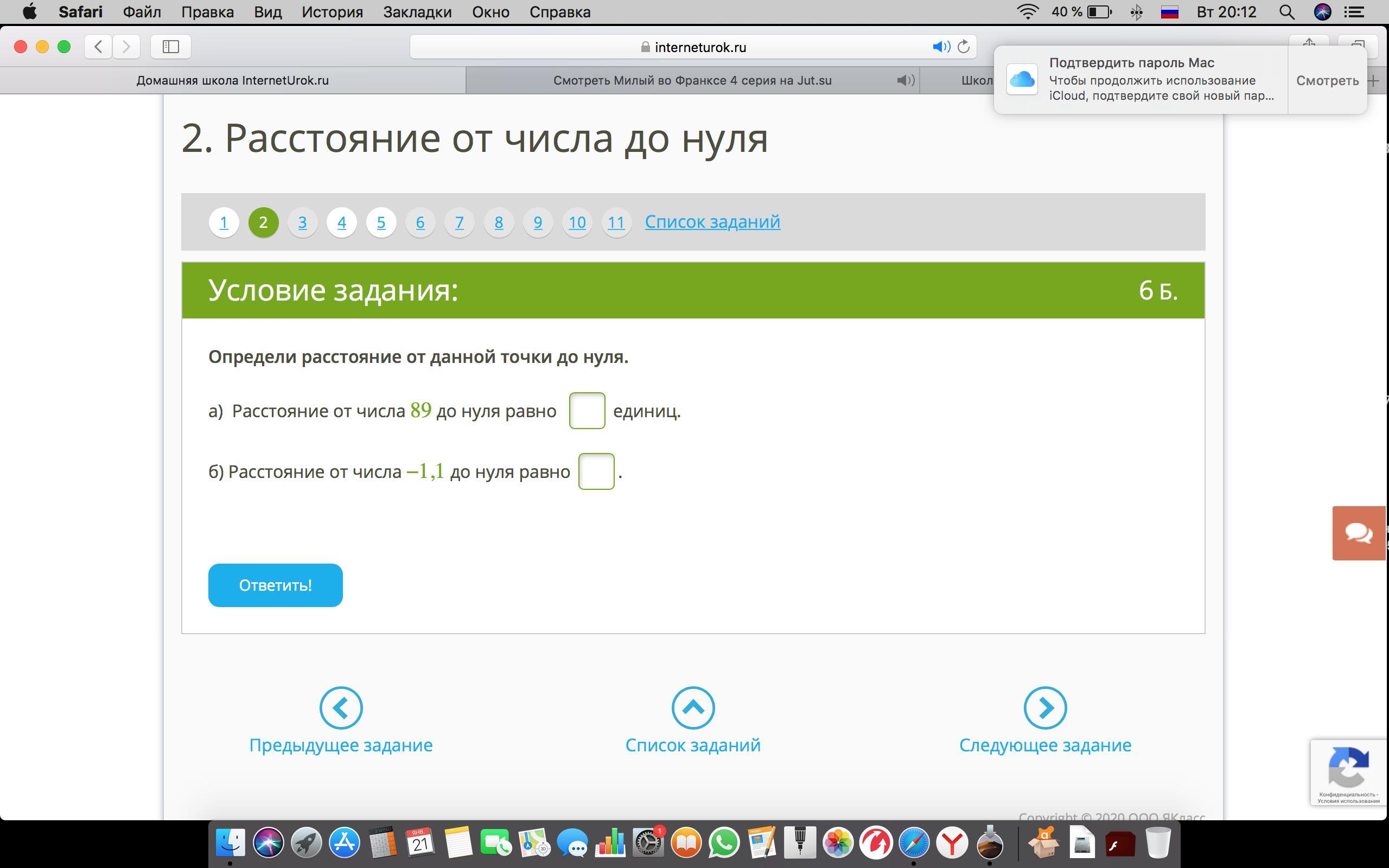Open WhatsApp from the Dock
The image size is (1389, 868).
(x=724, y=843)
